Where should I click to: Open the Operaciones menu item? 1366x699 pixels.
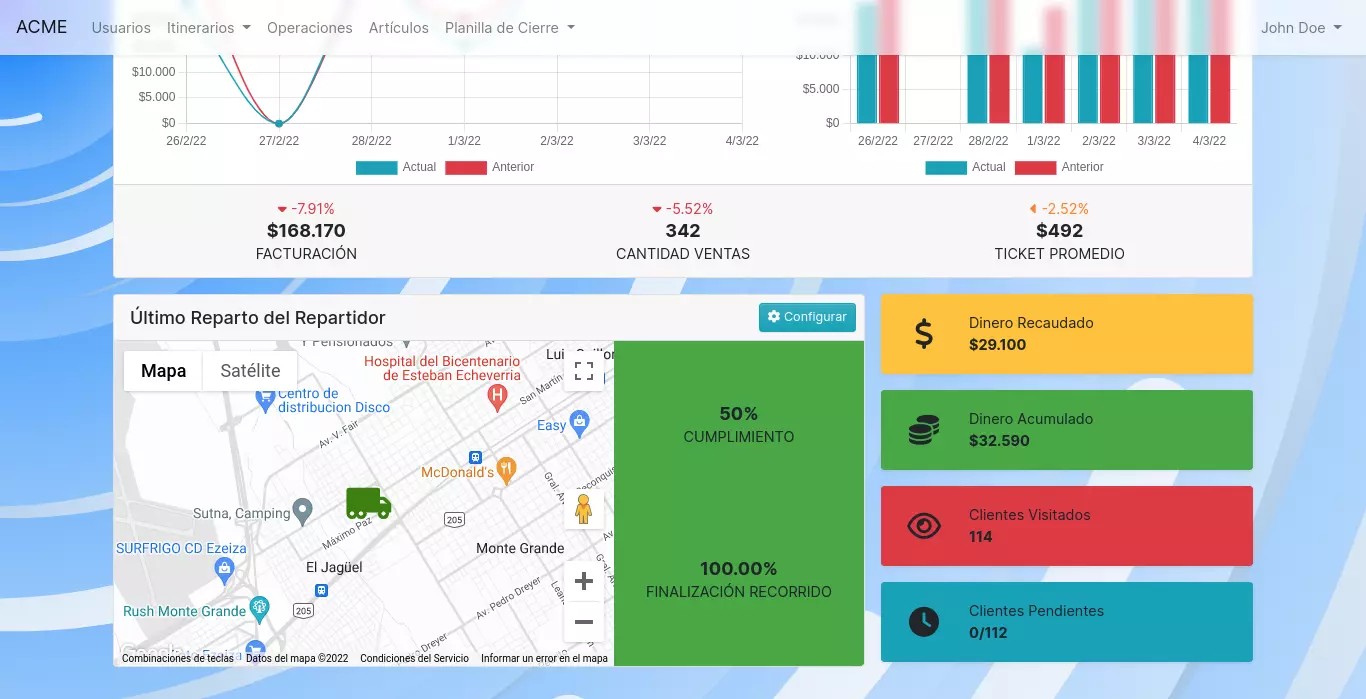pyautogui.click(x=310, y=27)
